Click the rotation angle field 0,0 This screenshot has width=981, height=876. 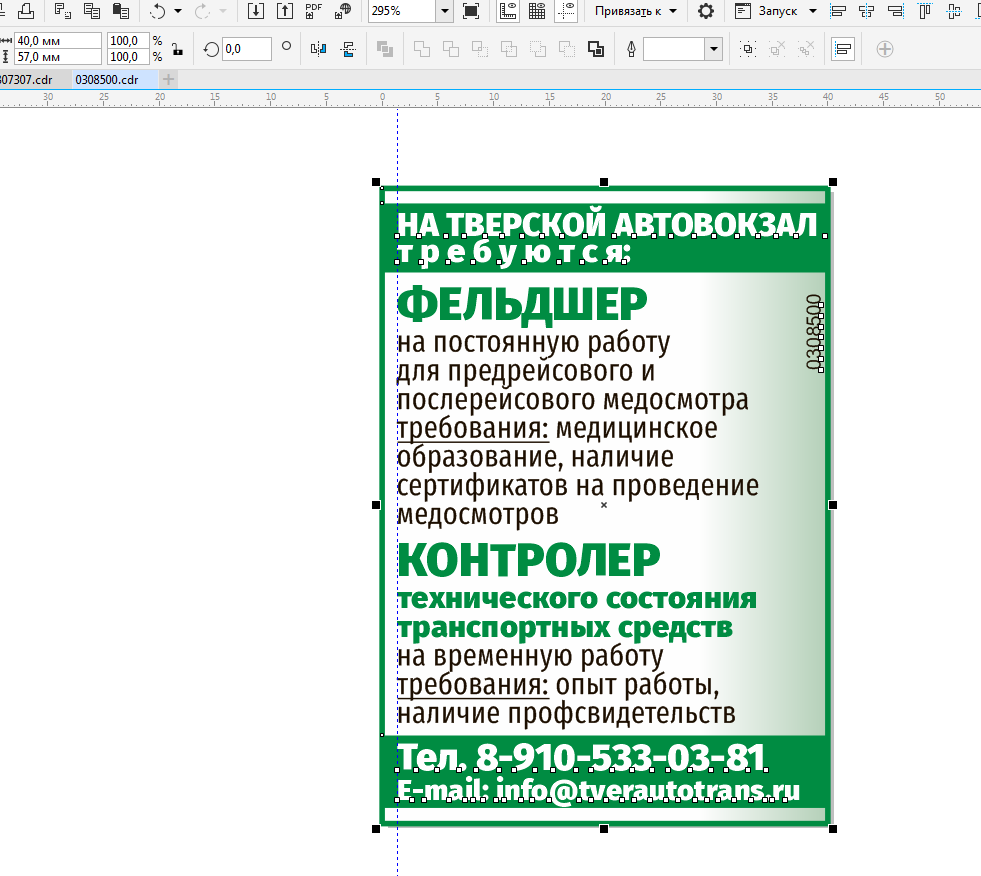[x=247, y=49]
